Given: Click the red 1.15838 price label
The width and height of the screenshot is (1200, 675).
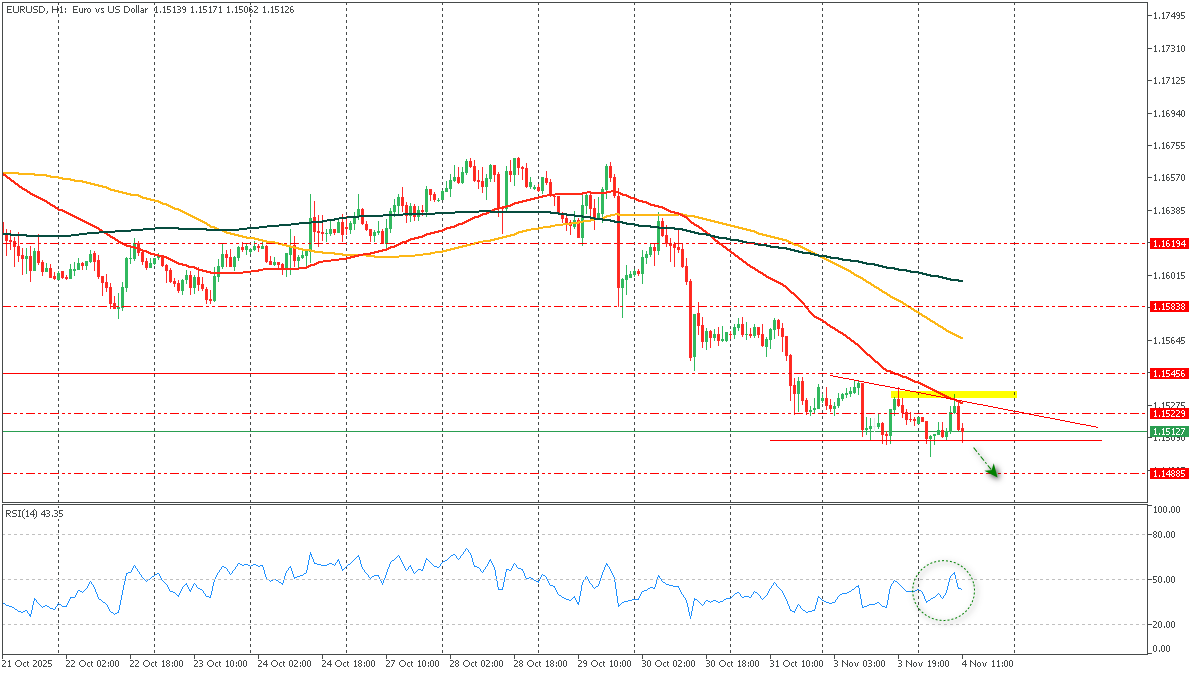Looking at the screenshot, I should click(x=1168, y=307).
